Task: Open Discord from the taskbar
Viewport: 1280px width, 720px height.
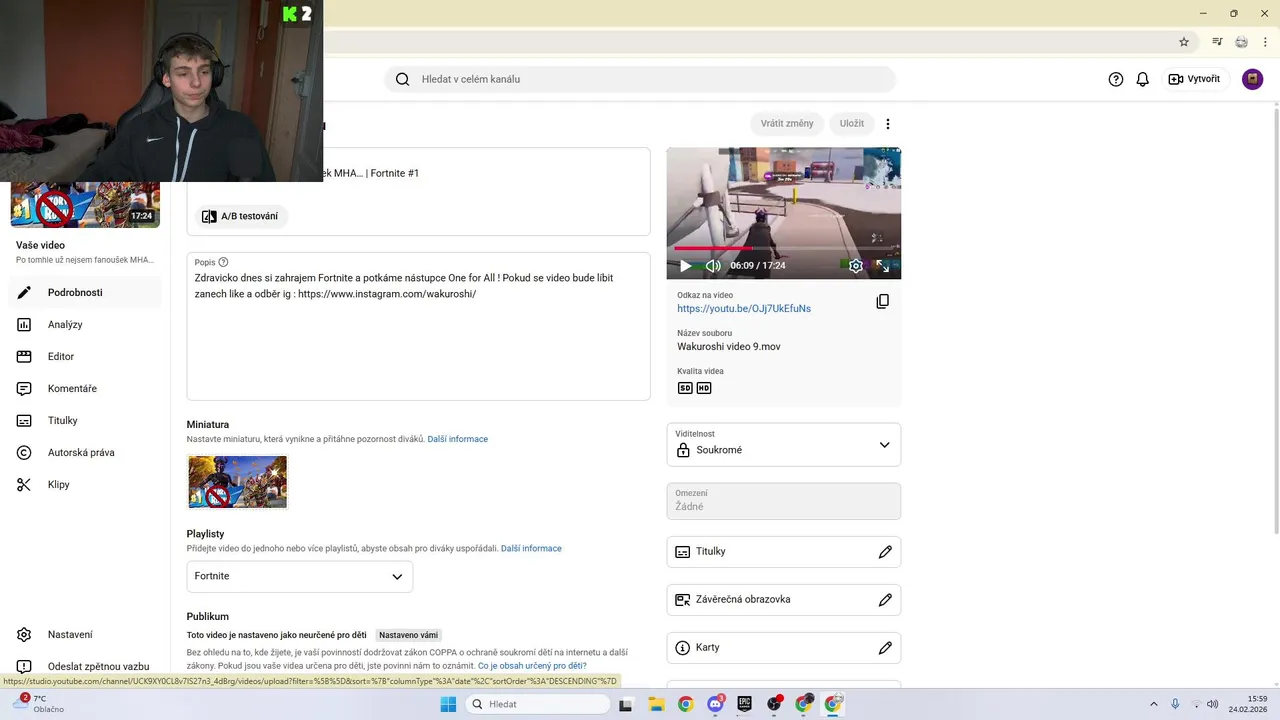Action: pos(715,704)
